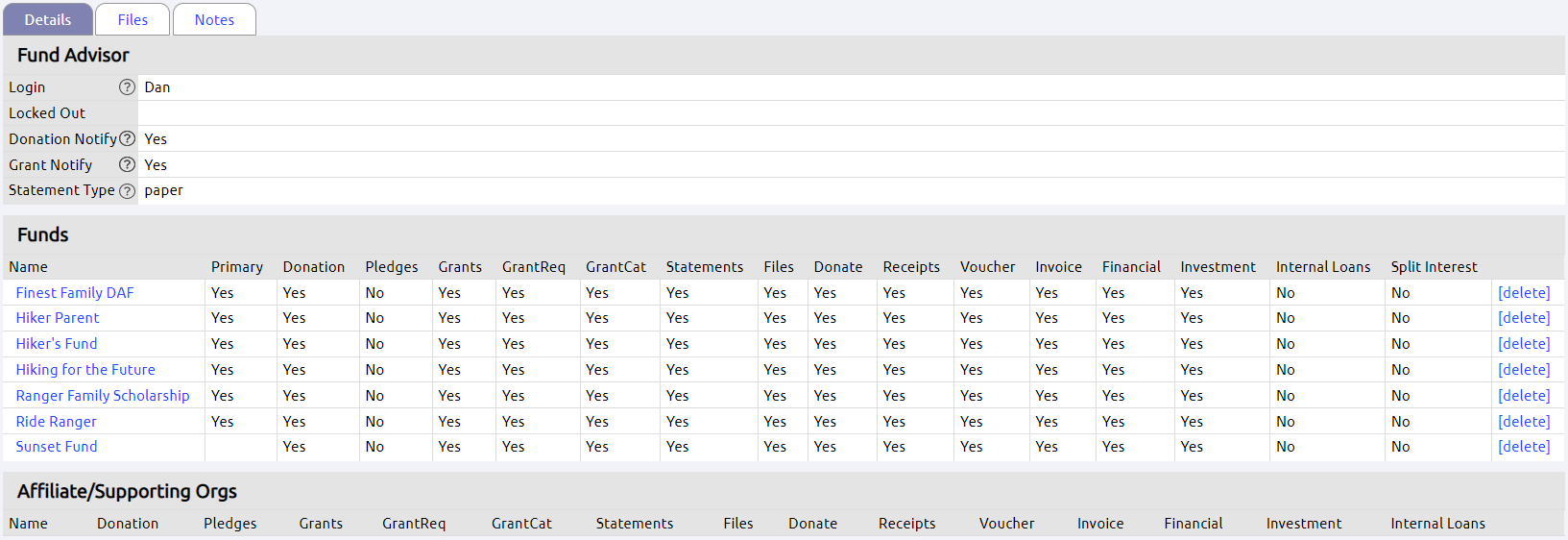Select the Details tab
1568x540 pixels.
pos(48,19)
